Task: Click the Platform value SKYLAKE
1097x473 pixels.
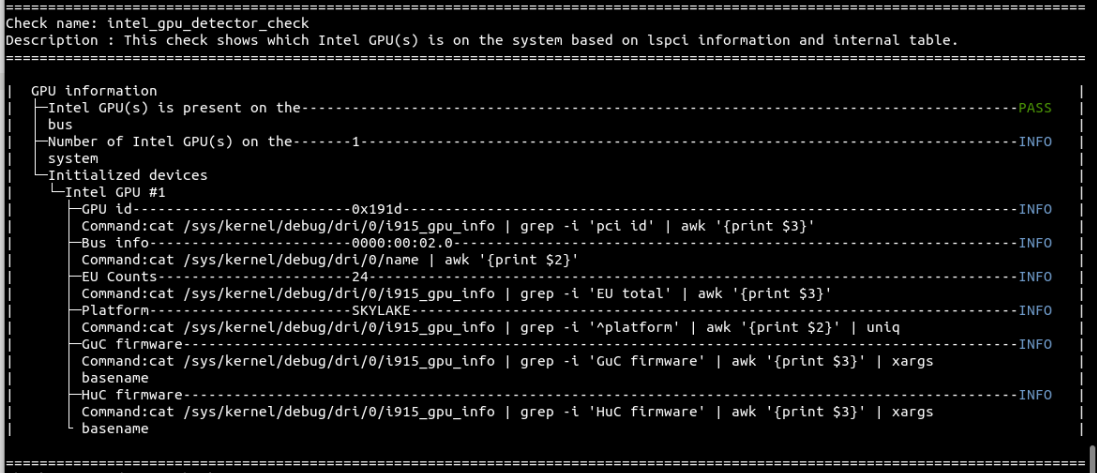Action: point(380,311)
